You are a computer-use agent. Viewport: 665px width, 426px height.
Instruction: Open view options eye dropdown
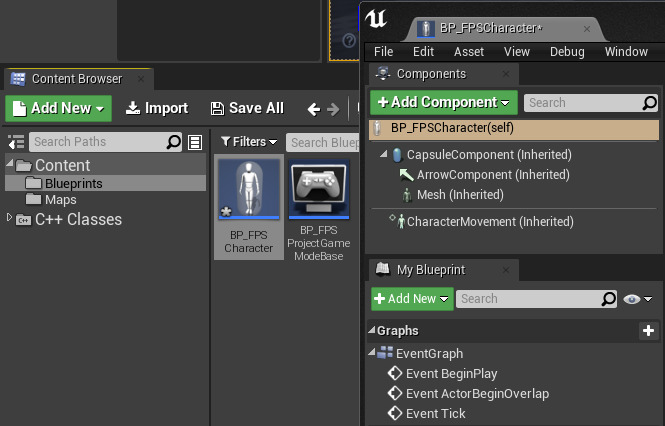click(637, 299)
